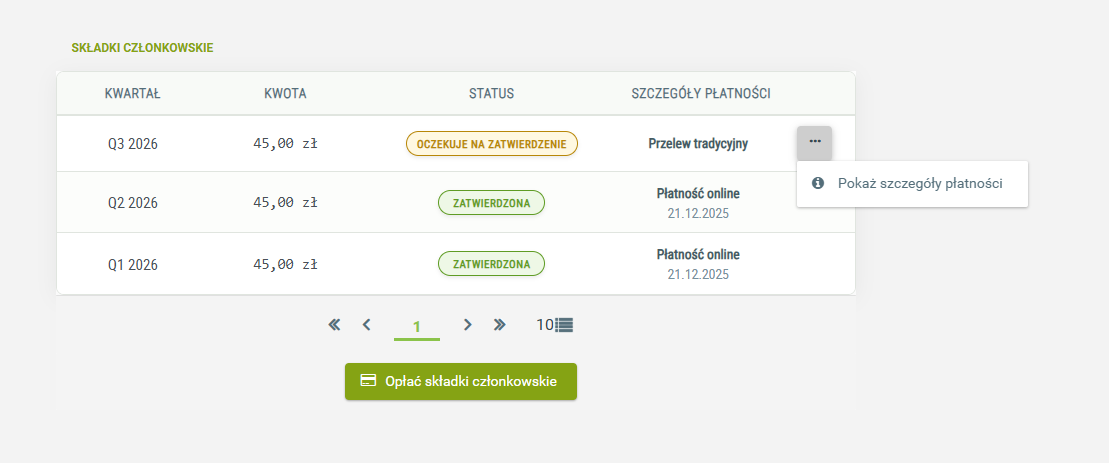Viewport: 1109px width, 463px height.
Task: Click the credit card icon on the pay button
Action: tap(368, 381)
